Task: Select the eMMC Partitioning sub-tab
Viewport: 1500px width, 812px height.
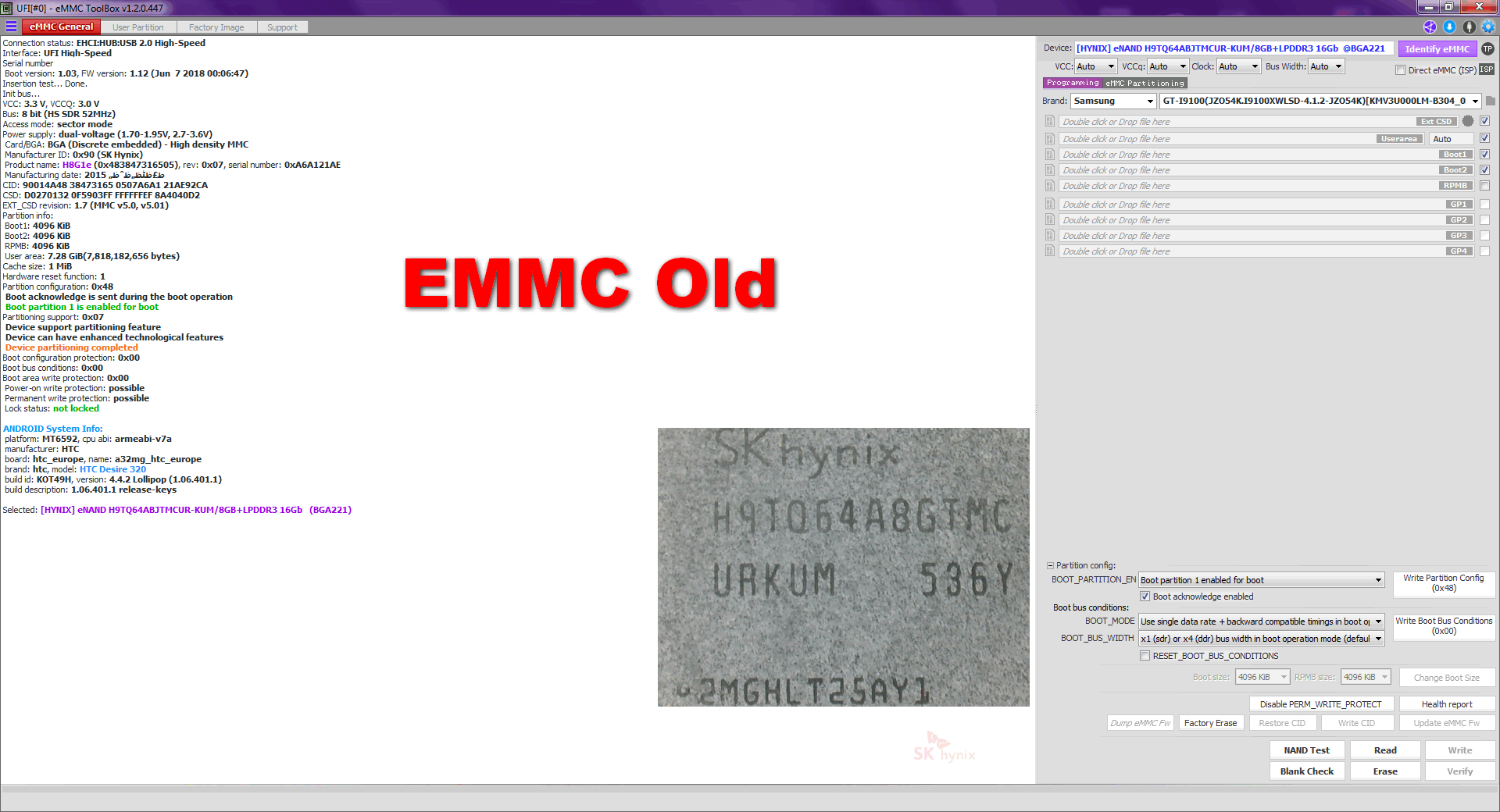Action: pos(1145,83)
